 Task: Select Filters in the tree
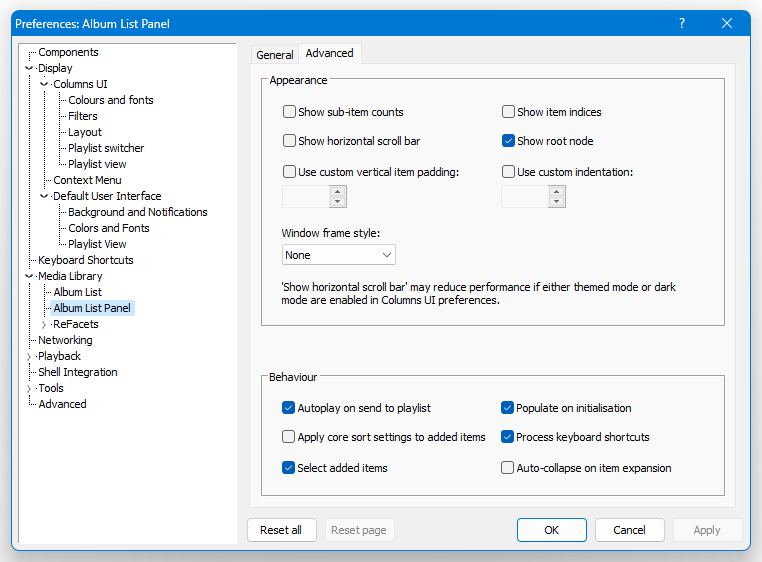click(83, 116)
